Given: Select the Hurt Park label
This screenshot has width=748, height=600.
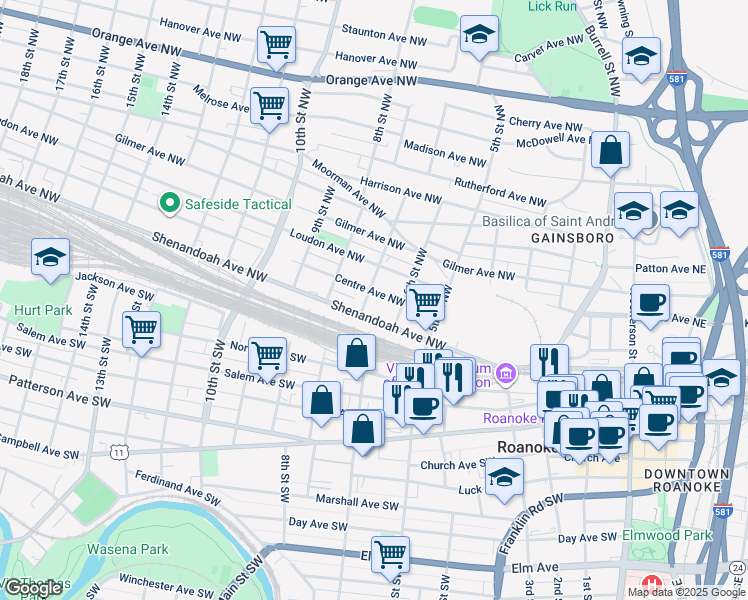Looking at the screenshot, I should [x=43, y=310].
